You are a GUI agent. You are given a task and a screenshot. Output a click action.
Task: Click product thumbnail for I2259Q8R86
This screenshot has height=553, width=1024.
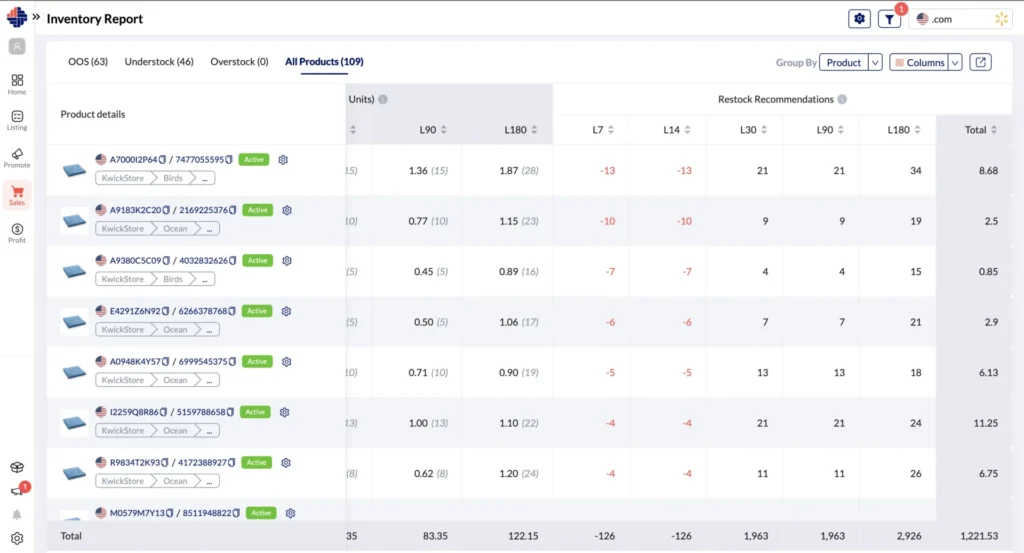pyautogui.click(x=74, y=422)
